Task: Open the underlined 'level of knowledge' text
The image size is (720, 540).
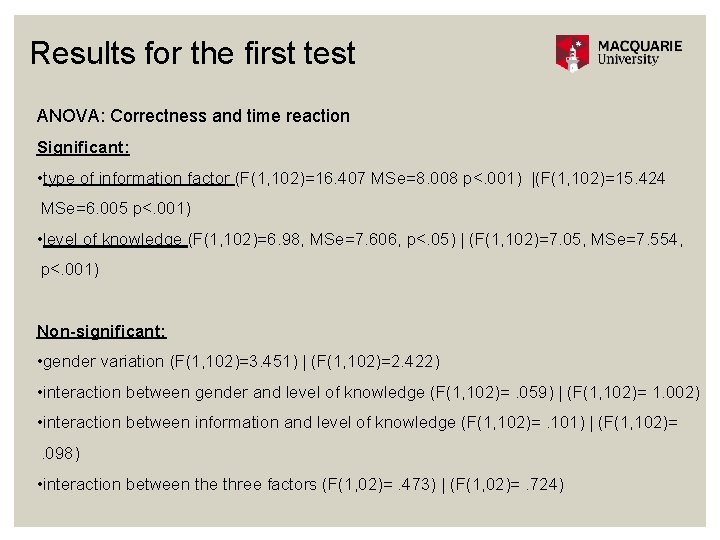Action: (115, 239)
